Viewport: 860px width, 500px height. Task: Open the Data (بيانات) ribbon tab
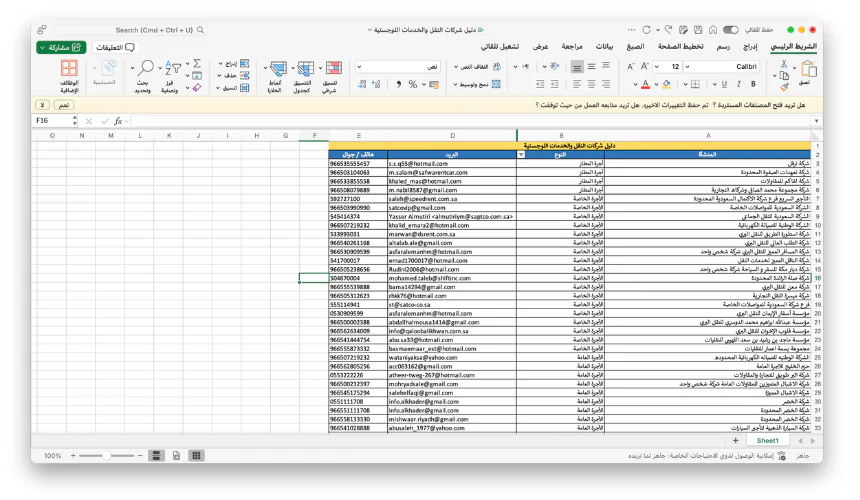pos(605,47)
